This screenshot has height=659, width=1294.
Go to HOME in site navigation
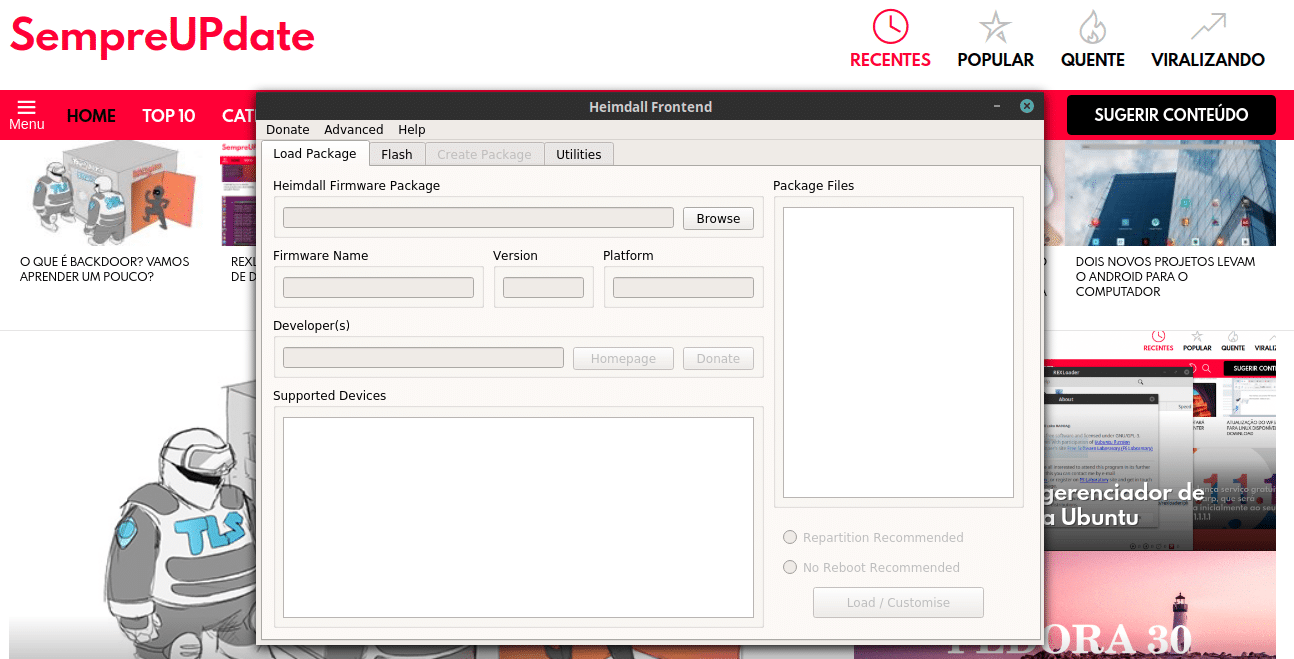91,115
